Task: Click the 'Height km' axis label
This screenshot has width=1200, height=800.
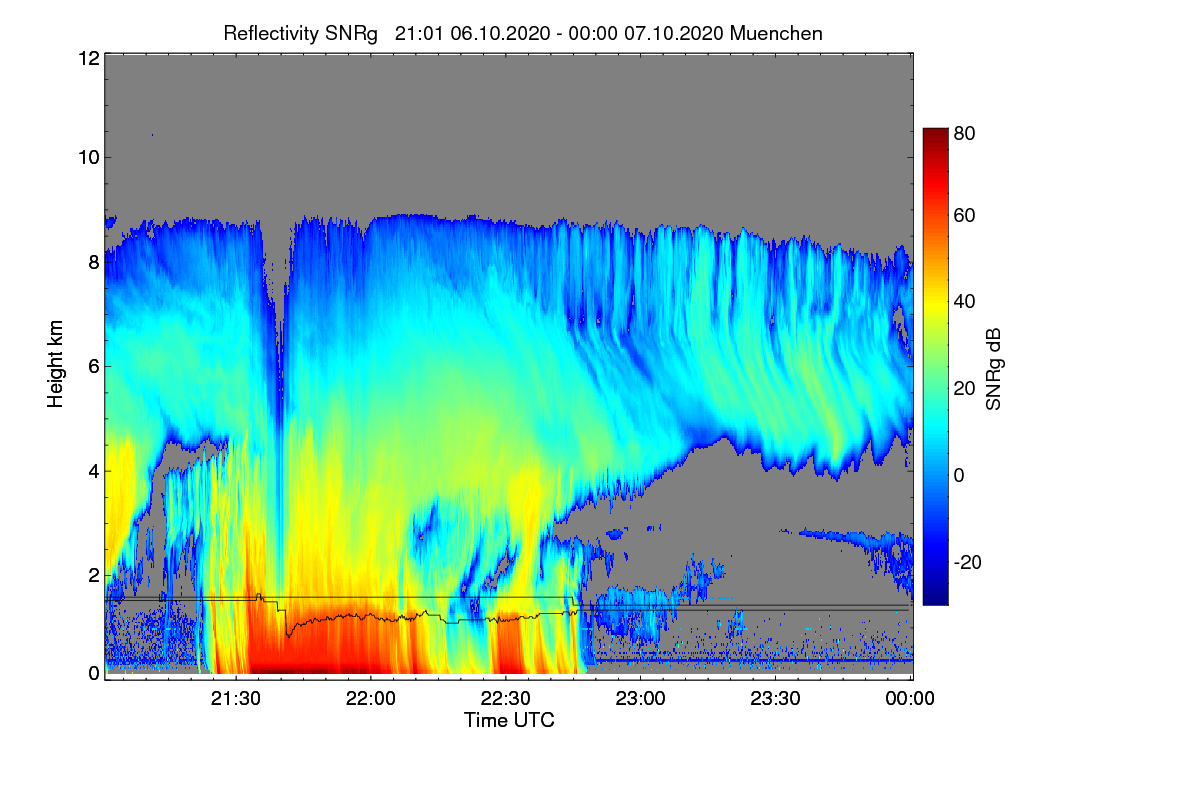Action: (x=55, y=364)
